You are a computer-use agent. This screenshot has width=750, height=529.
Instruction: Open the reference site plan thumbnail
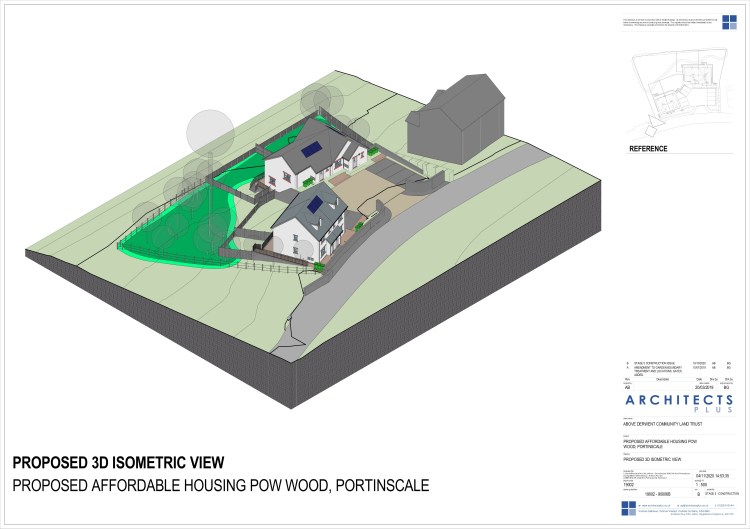click(x=679, y=93)
